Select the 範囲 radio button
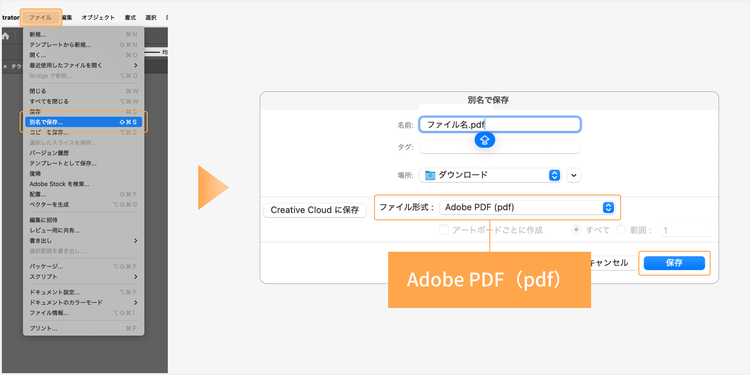750x375 pixels. tap(621, 230)
